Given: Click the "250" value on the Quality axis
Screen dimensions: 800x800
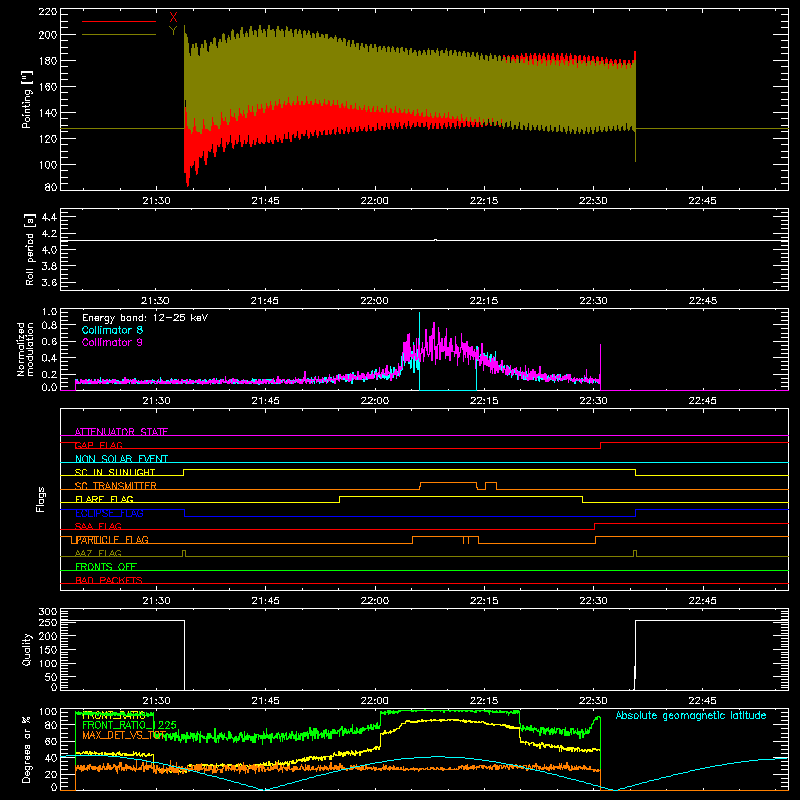Looking at the screenshot, I should [x=48, y=622].
